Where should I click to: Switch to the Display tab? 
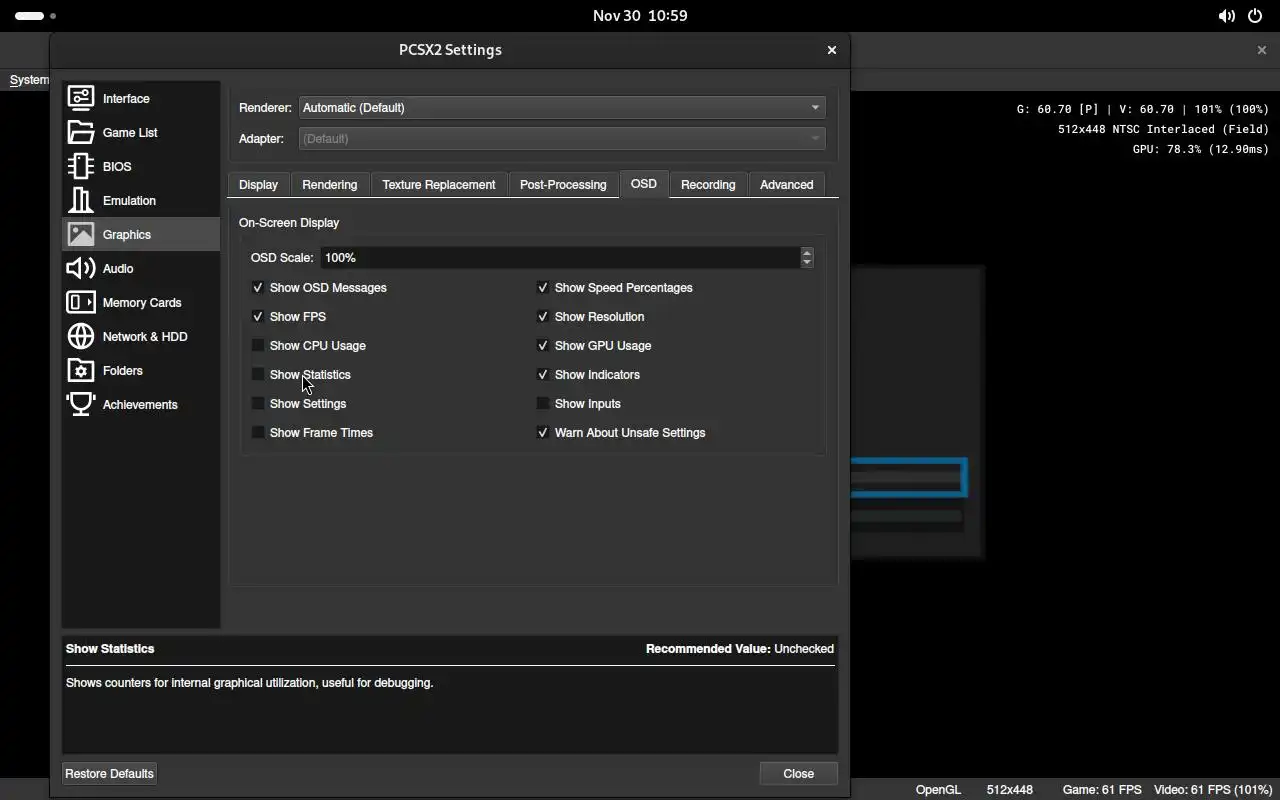(x=258, y=184)
